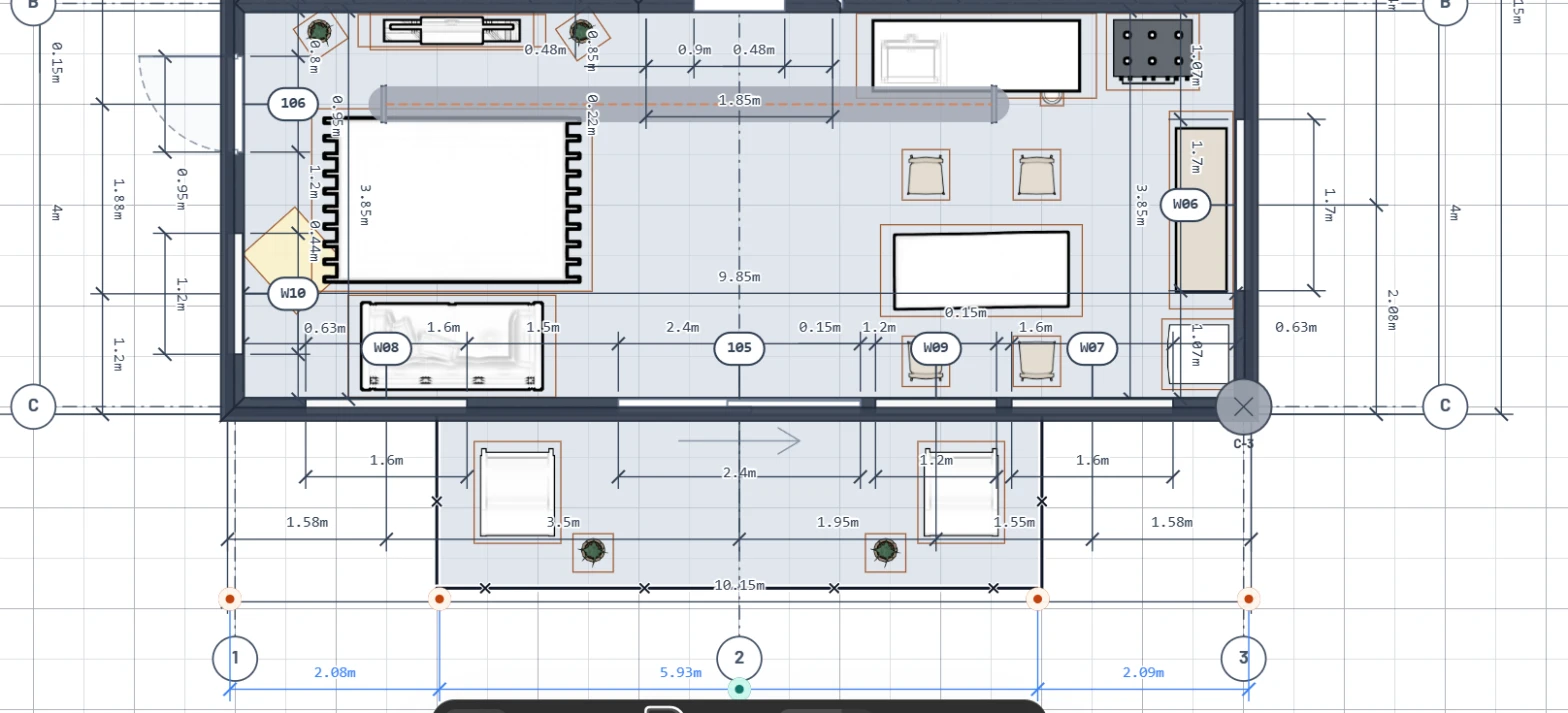The width and height of the screenshot is (1568, 713).
Task: Select room label 105
Action: 739,348
